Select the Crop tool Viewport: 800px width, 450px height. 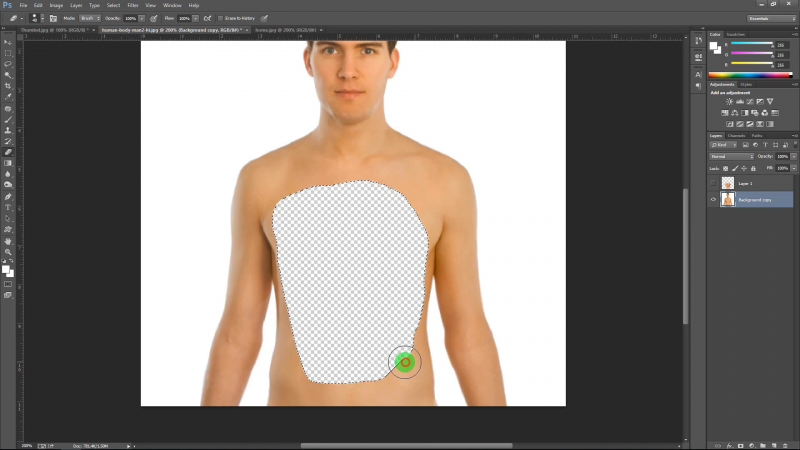[8, 86]
